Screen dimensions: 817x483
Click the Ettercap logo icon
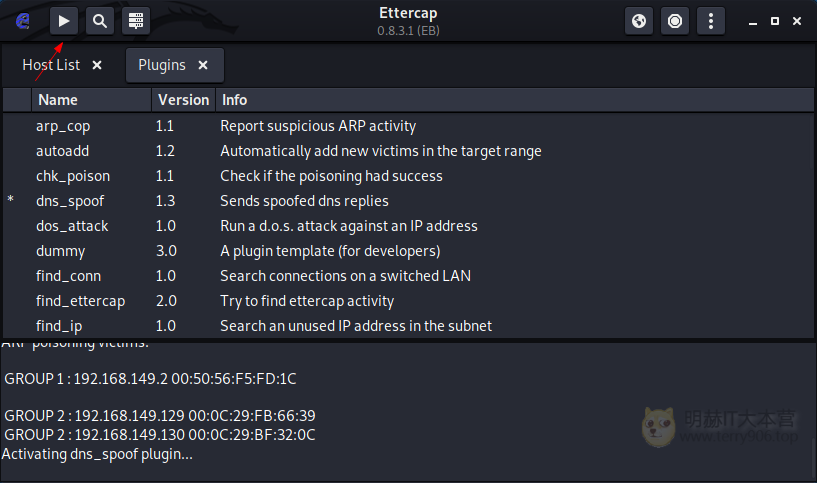22,21
